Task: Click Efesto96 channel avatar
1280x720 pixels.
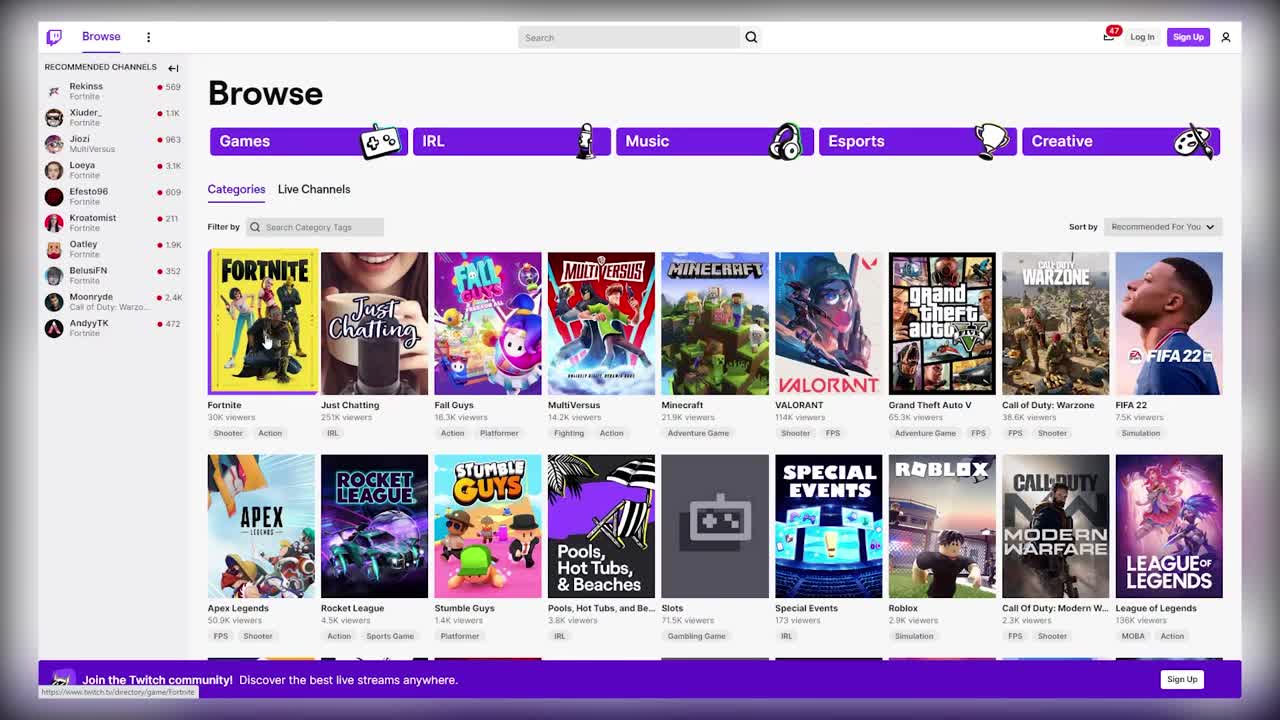Action: (54, 196)
